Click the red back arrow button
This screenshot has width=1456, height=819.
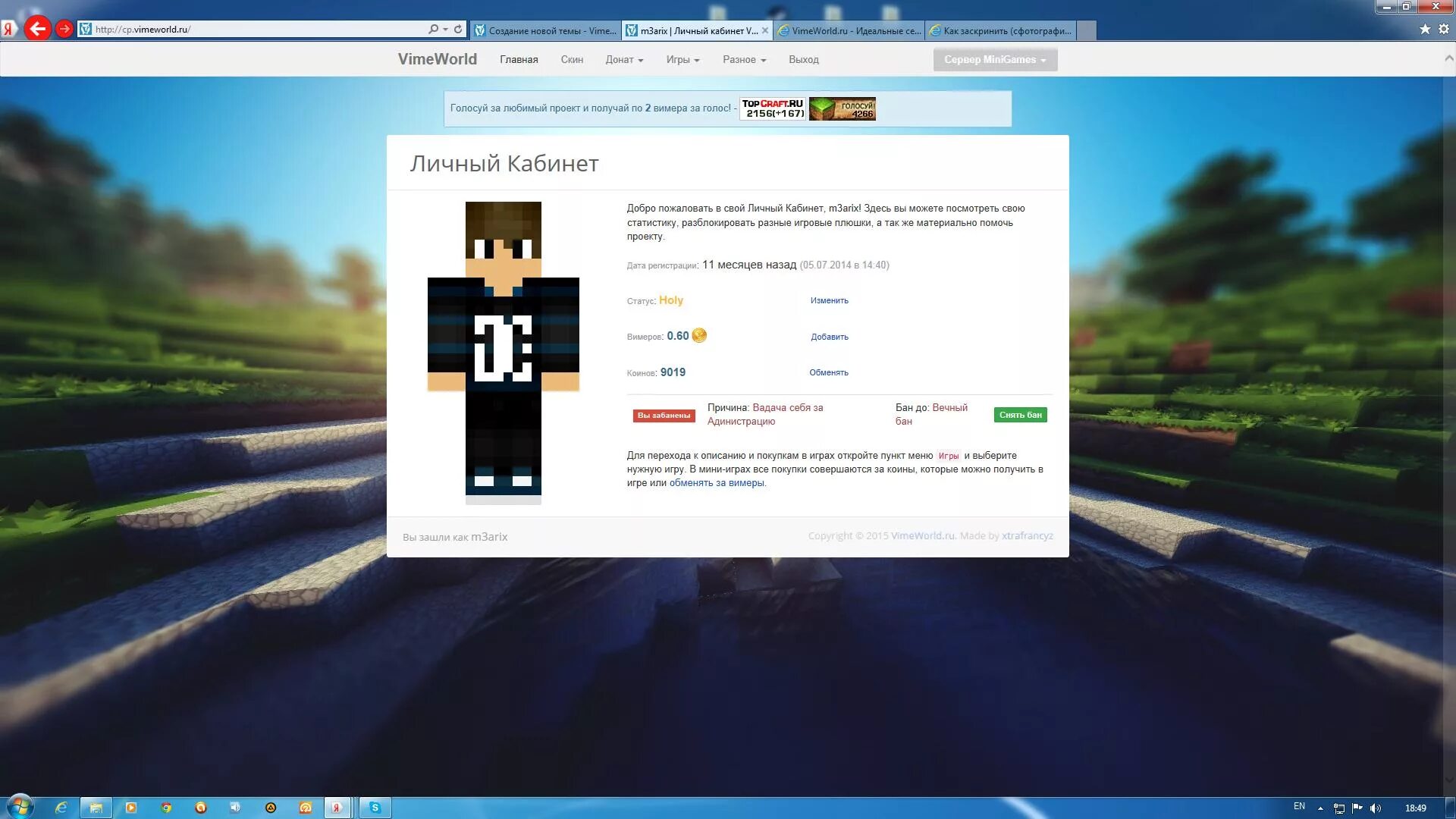(37, 29)
